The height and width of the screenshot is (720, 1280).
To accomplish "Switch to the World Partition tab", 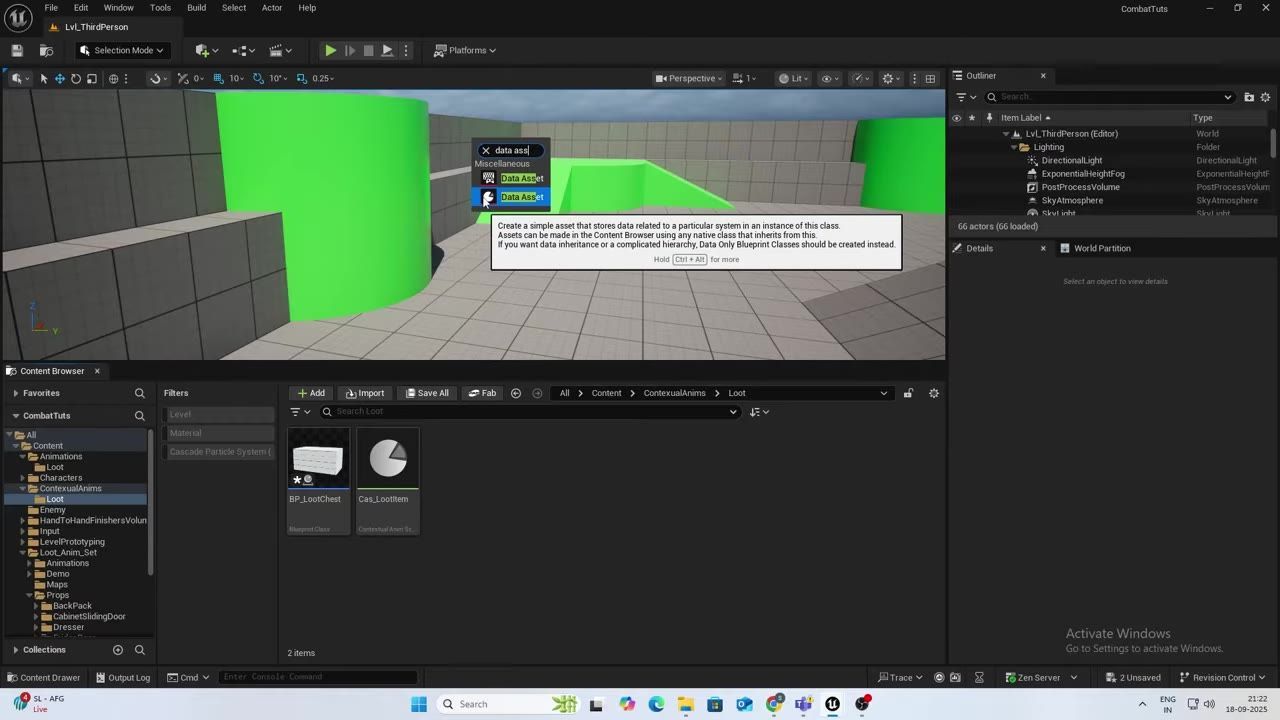I will (x=1094, y=248).
